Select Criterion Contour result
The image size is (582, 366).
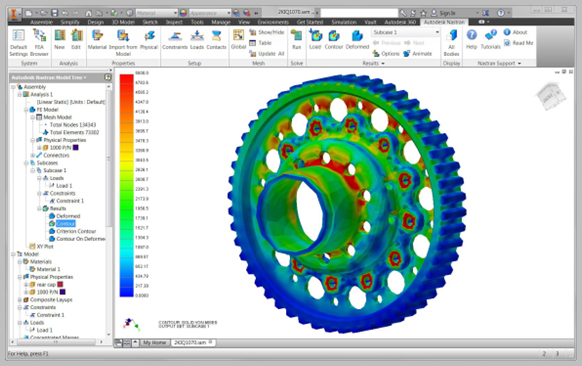tap(76, 231)
